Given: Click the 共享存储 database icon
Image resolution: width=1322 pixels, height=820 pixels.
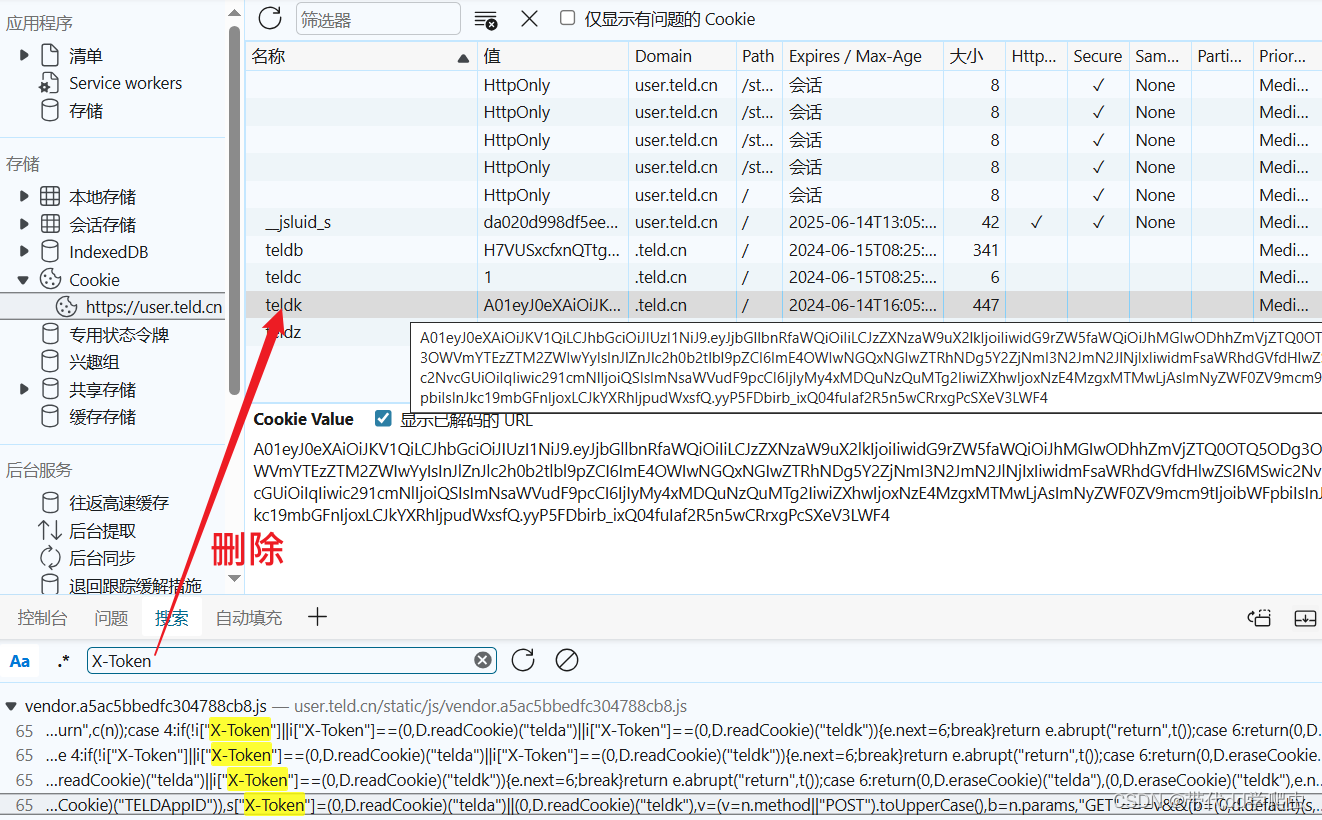Looking at the screenshot, I should (x=50, y=390).
